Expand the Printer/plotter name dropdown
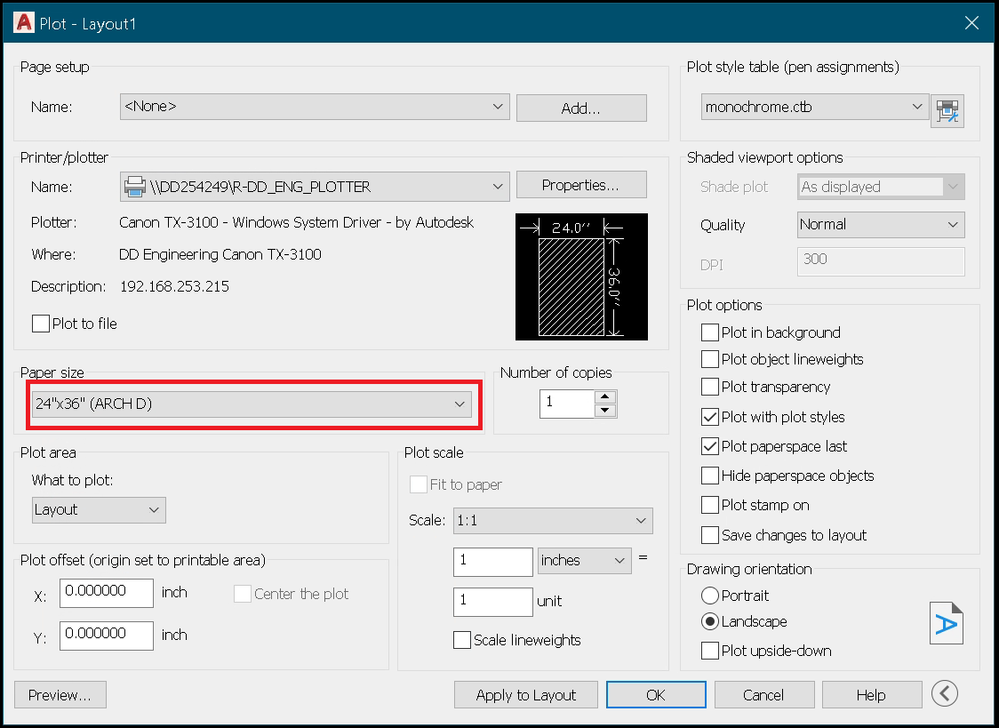 tap(314, 186)
